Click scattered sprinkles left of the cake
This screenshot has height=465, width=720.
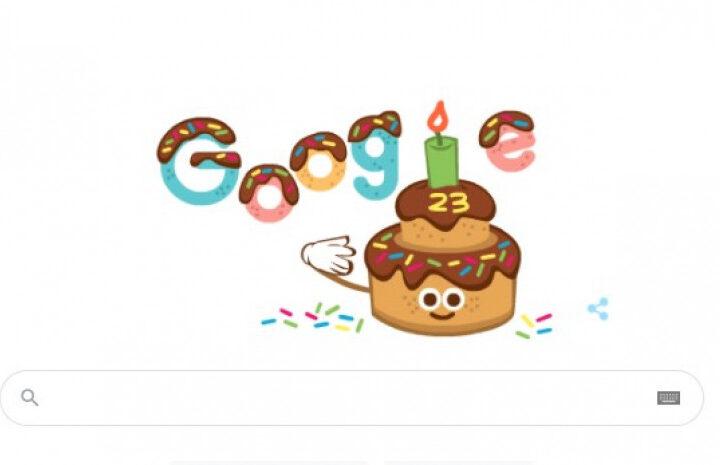[313, 317]
